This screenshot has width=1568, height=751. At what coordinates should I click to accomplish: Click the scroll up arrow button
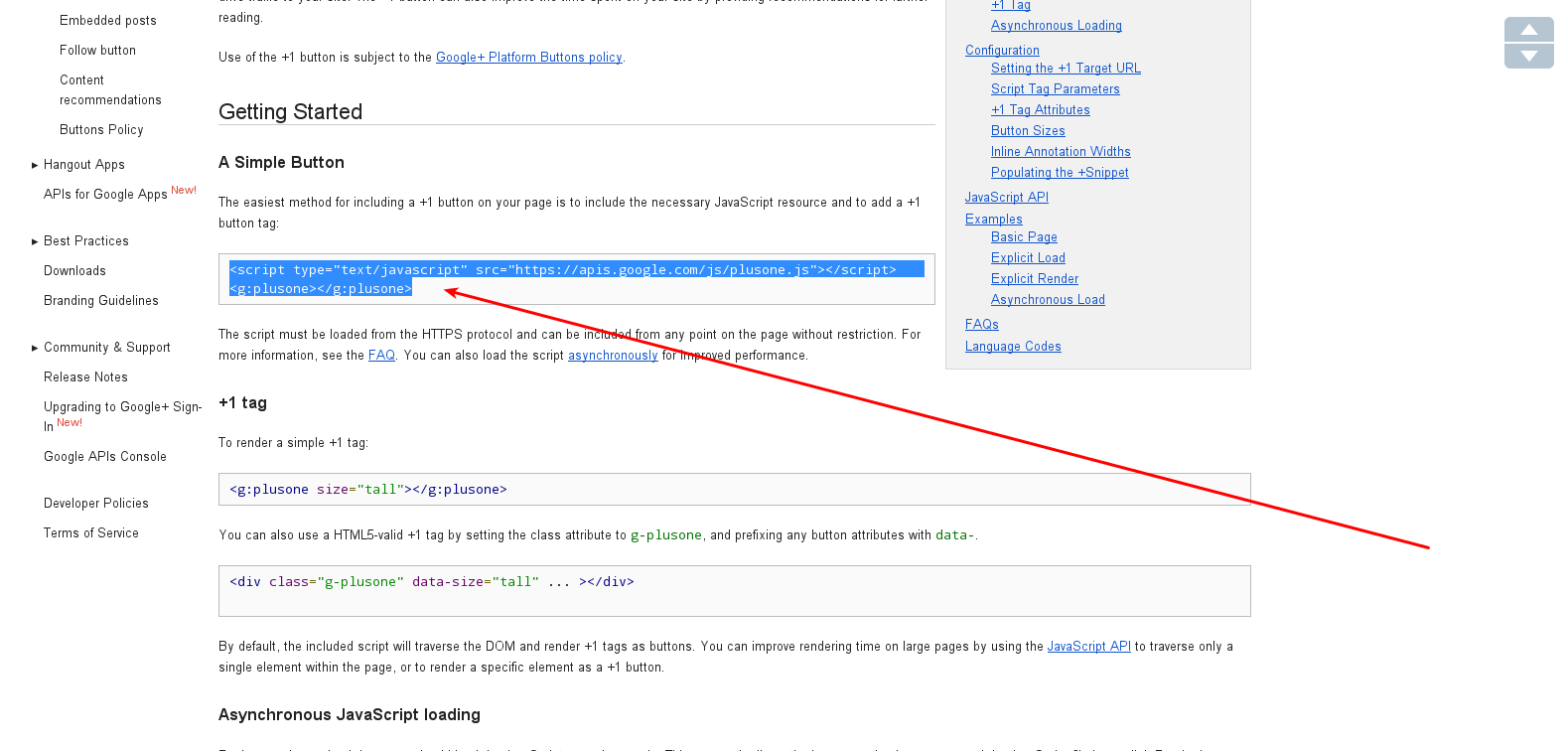click(x=1529, y=30)
